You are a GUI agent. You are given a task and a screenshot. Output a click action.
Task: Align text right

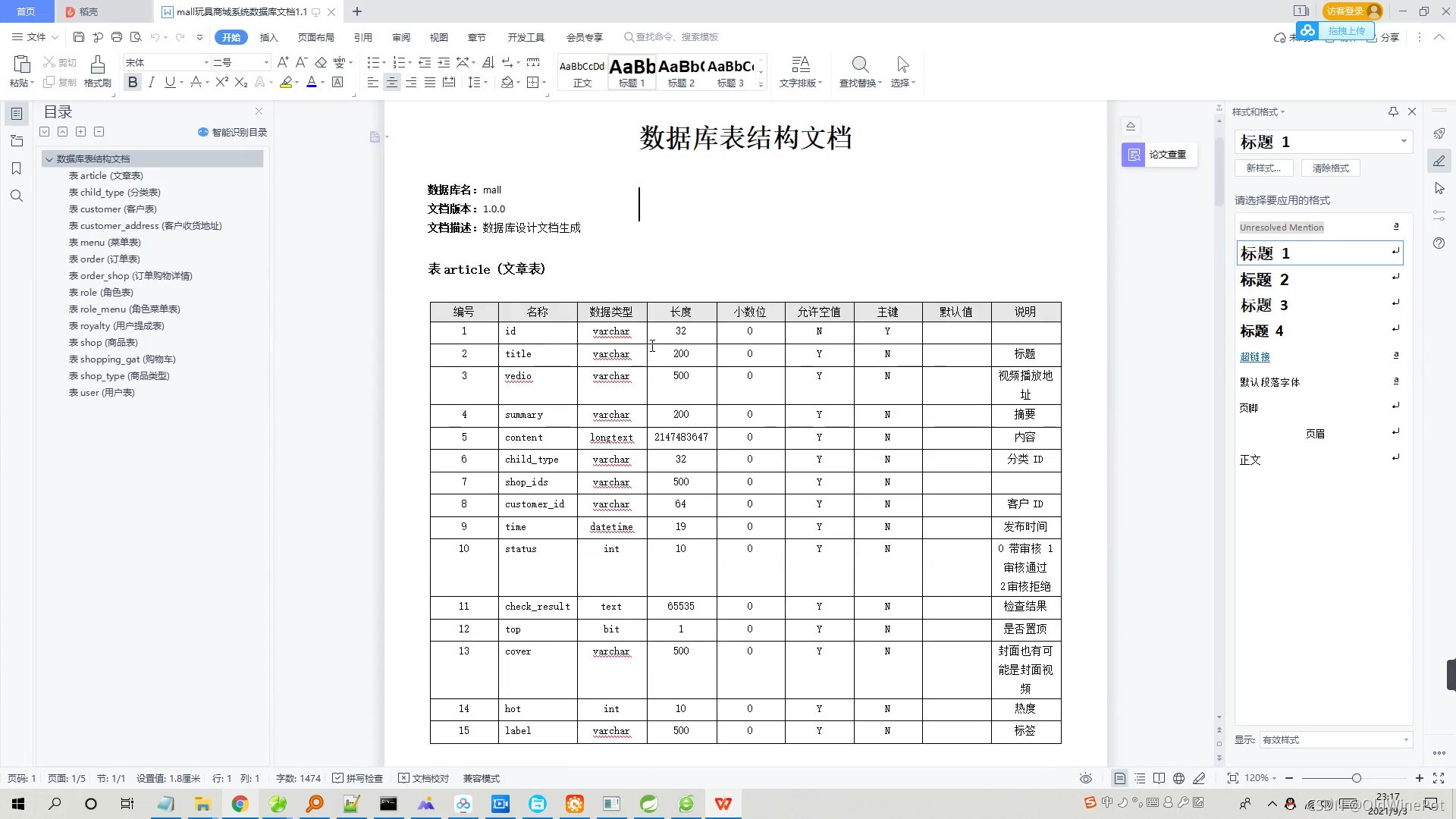pos(411,82)
